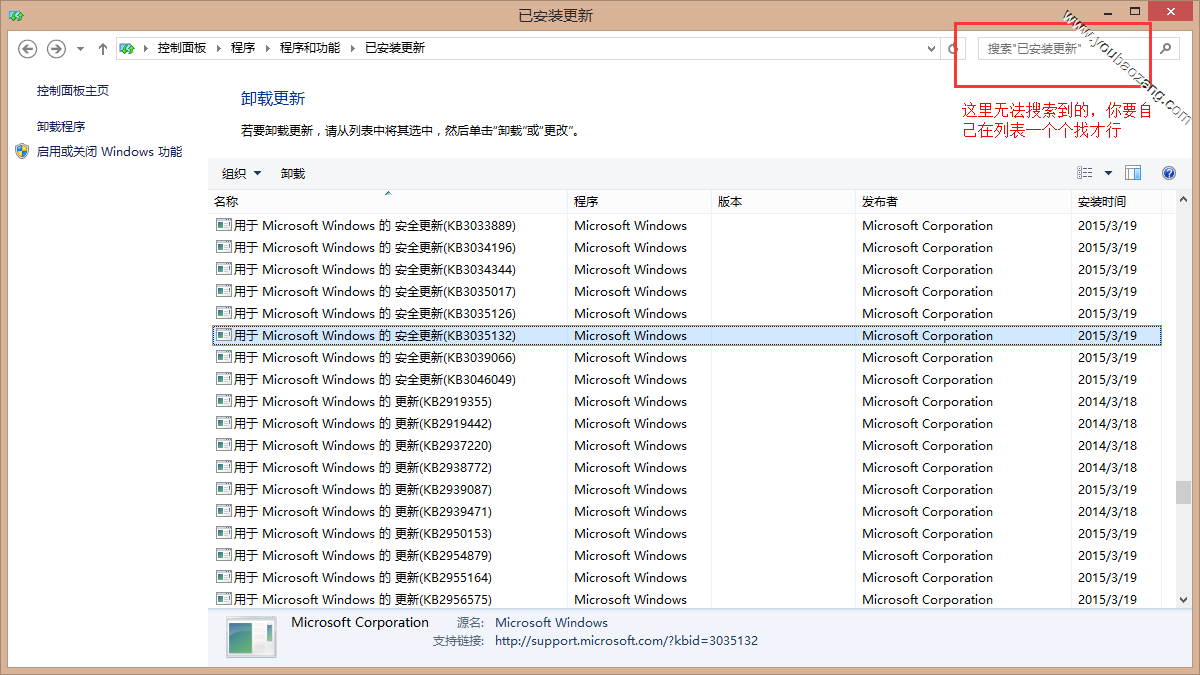Click the icon of update KB3034344
This screenshot has width=1200, height=675.
[x=224, y=269]
